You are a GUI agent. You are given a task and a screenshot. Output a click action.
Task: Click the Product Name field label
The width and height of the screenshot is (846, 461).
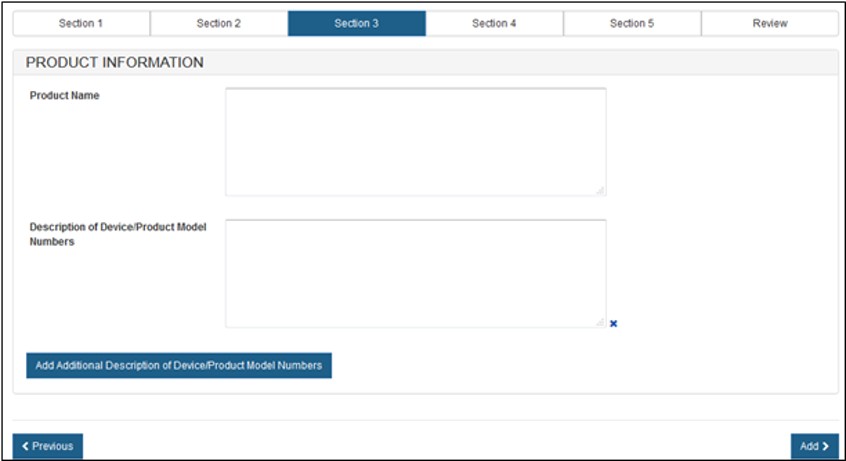[65, 96]
